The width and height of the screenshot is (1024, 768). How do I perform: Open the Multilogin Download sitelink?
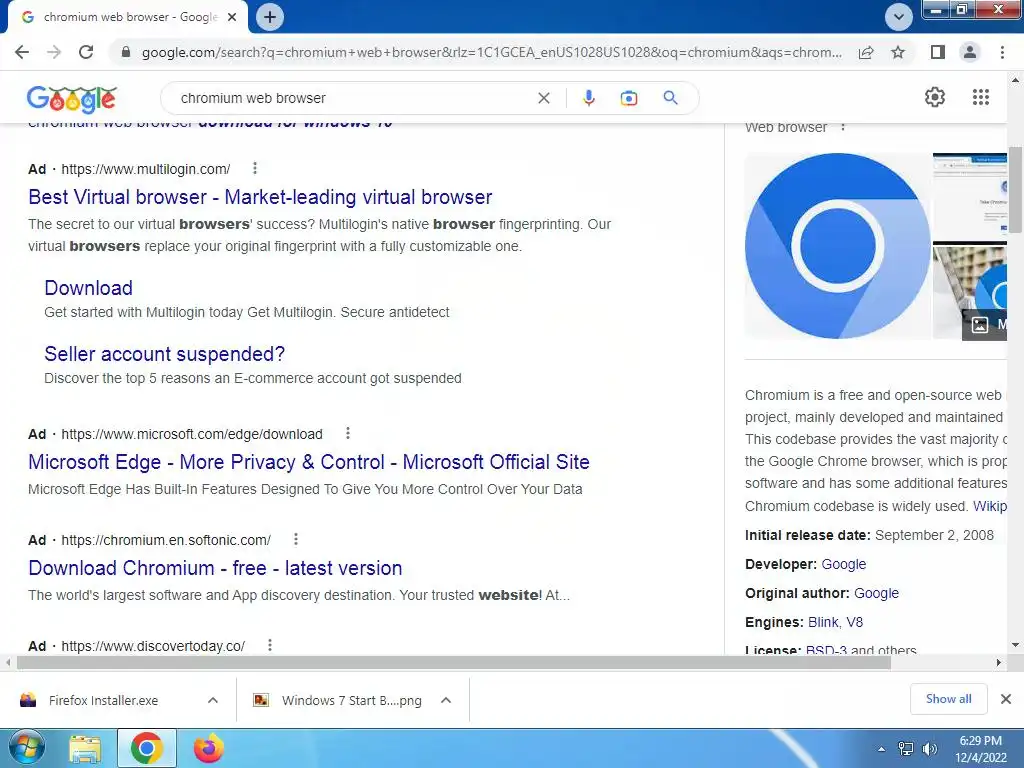tap(88, 288)
